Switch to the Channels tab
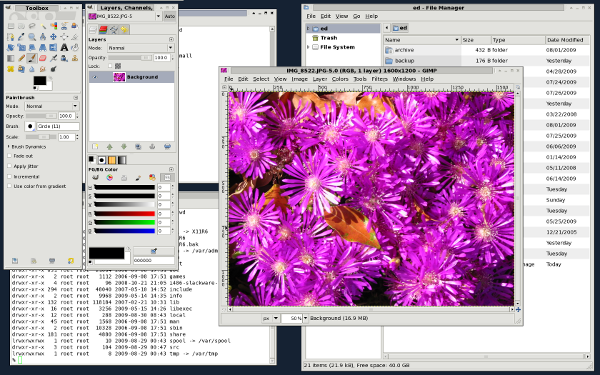 coord(103,29)
